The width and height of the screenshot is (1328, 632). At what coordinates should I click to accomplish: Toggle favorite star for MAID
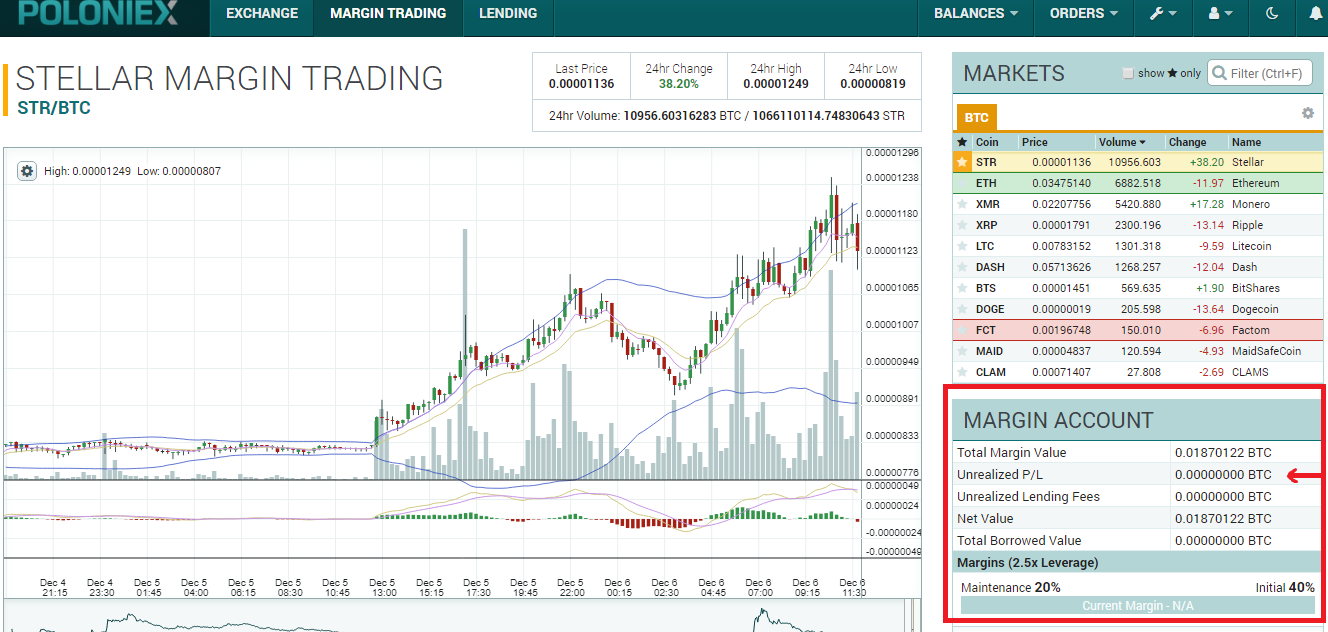click(963, 351)
